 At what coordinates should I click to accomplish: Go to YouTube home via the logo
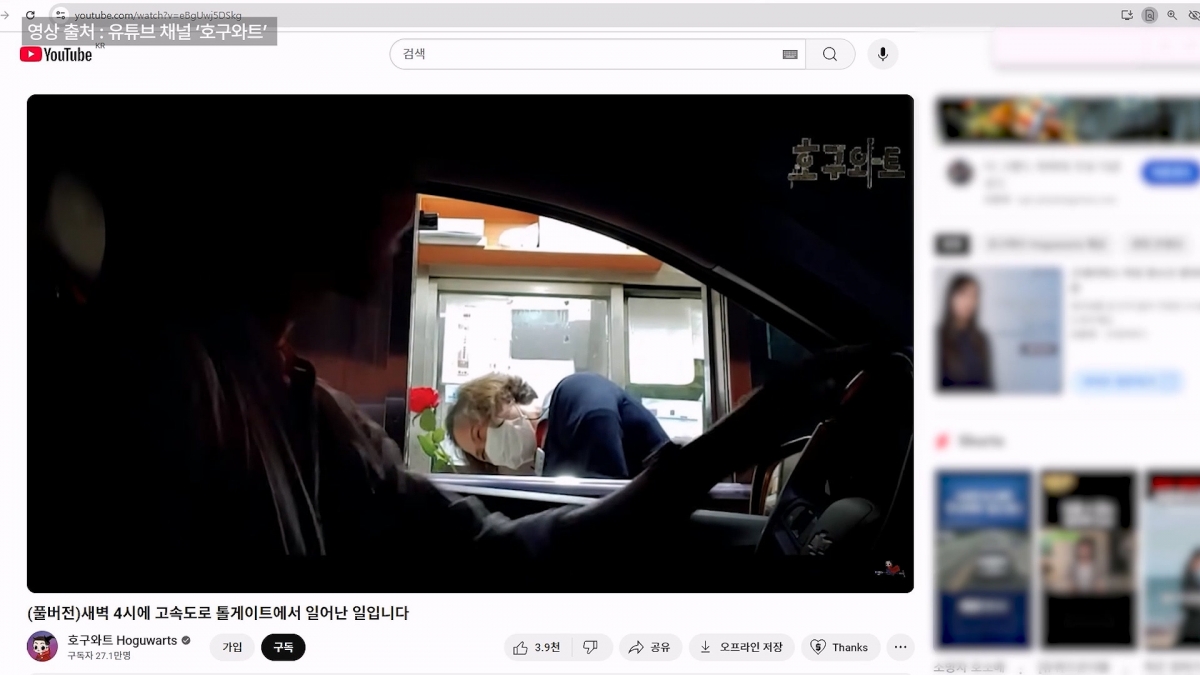tap(56, 54)
